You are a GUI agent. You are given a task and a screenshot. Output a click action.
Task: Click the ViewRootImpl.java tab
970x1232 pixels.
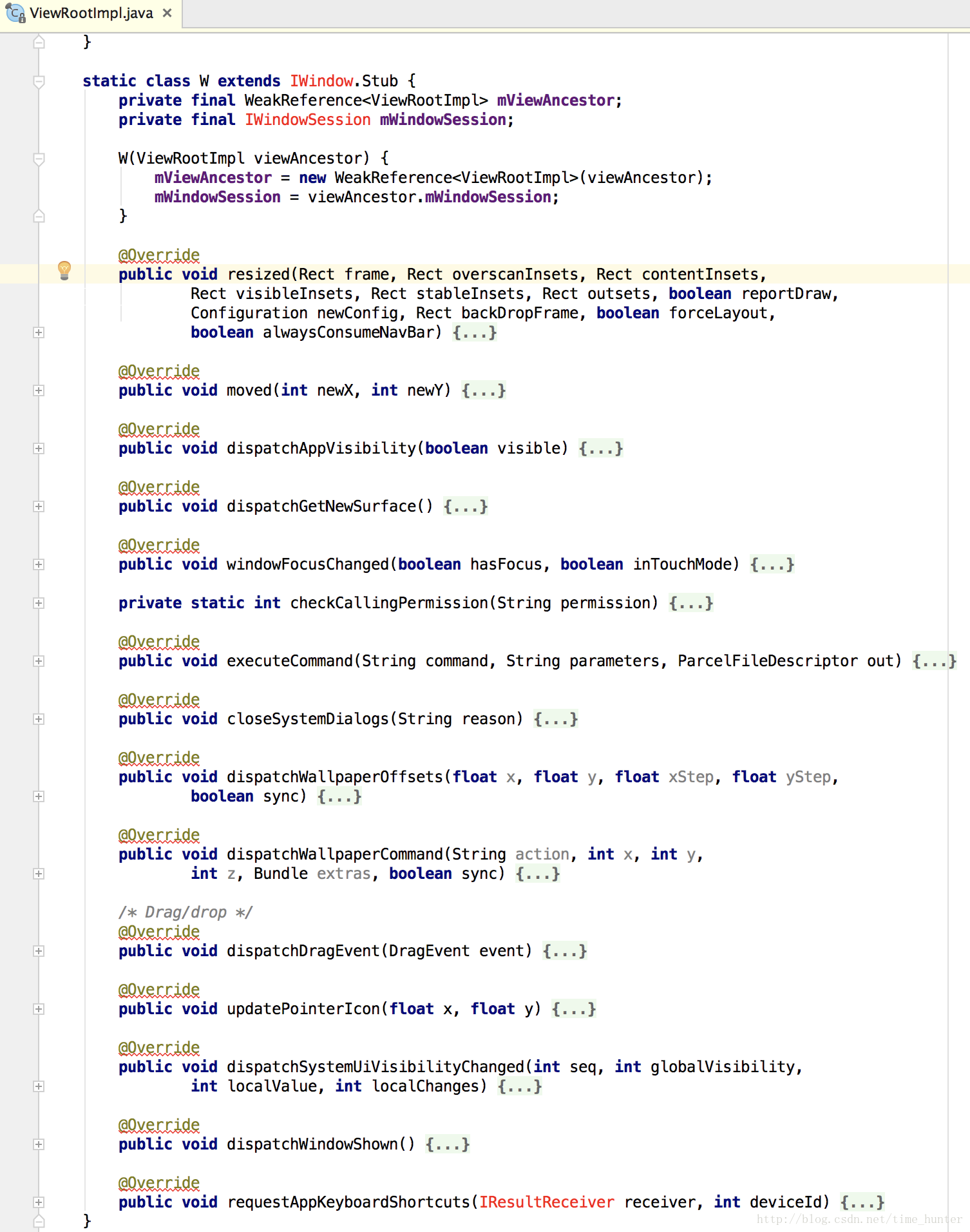tap(91, 13)
